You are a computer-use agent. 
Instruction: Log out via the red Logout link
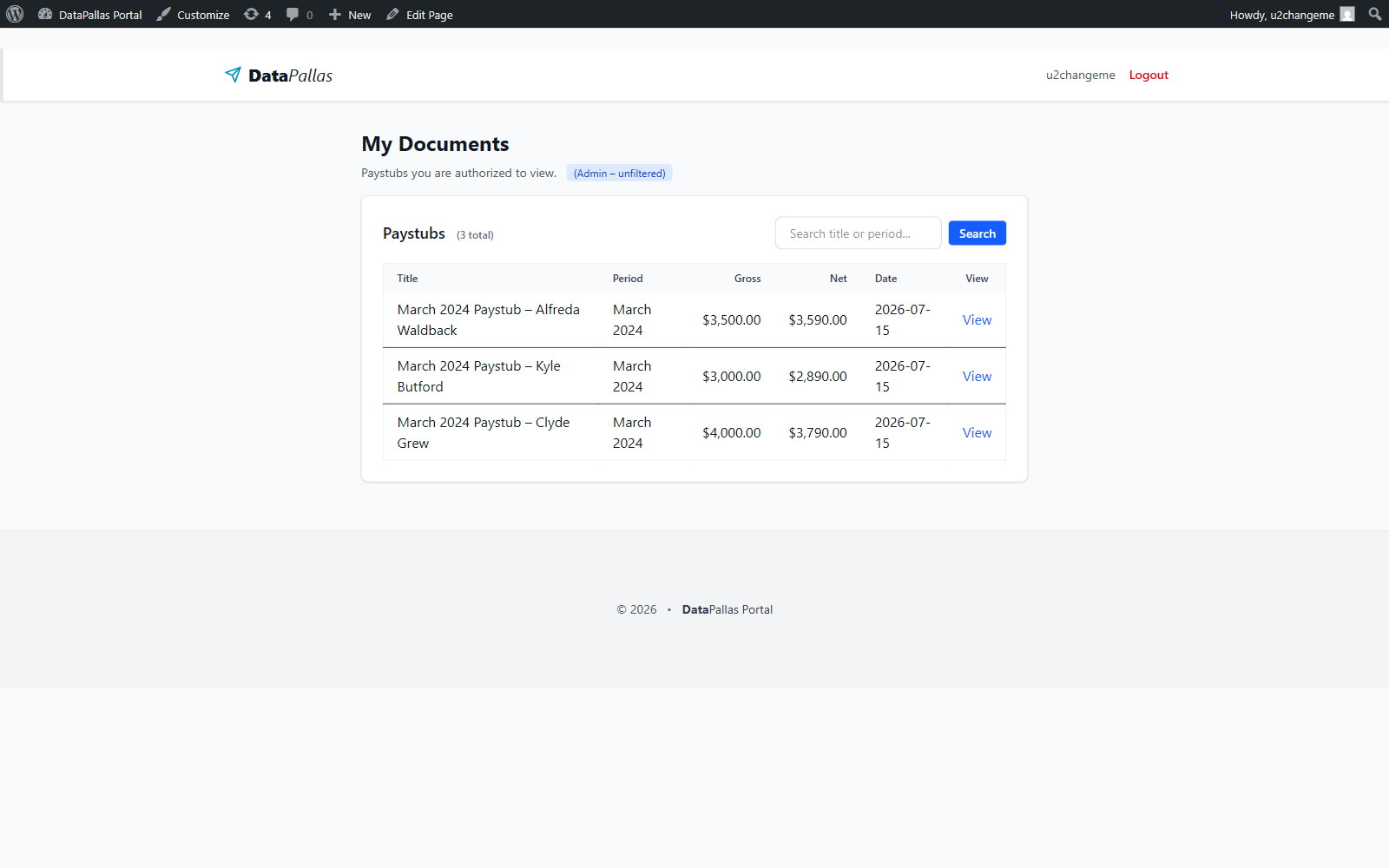(x=1149, y=75)
